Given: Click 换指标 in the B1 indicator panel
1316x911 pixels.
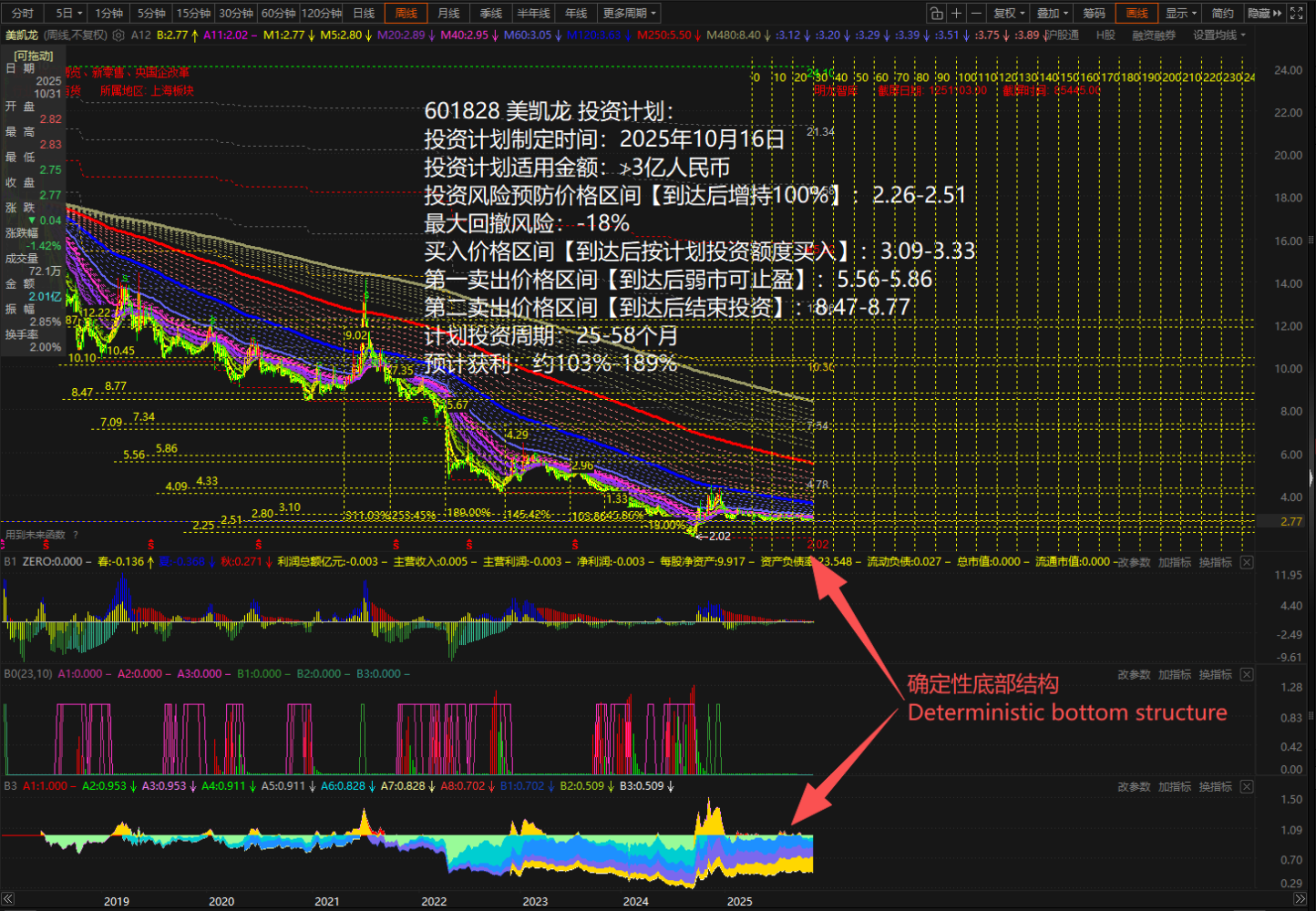Looking at the screenshot, I should [1216, 562].
